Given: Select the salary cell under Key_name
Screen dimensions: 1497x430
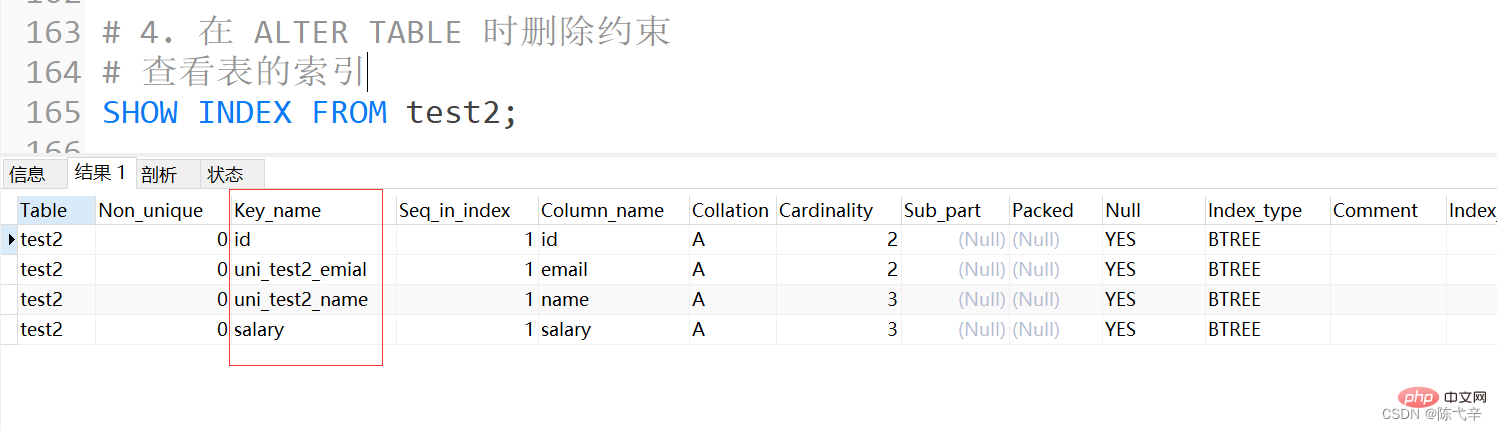Looking at the screenshot, I should tap(259, 329).
